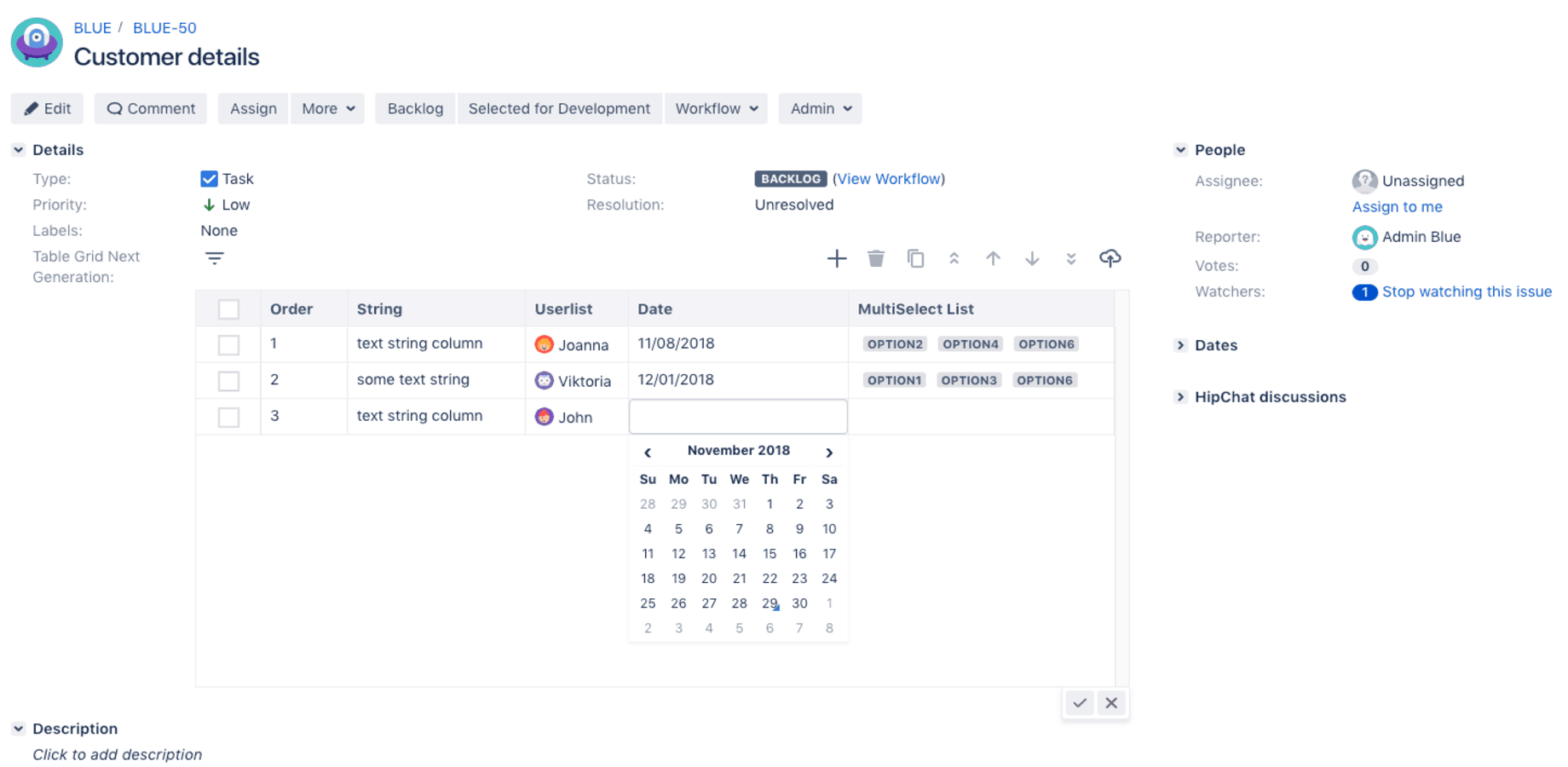Screen dimensions: 1568x767
Task: Check the checkbox on row 1
Action: [x=228, y=344]
